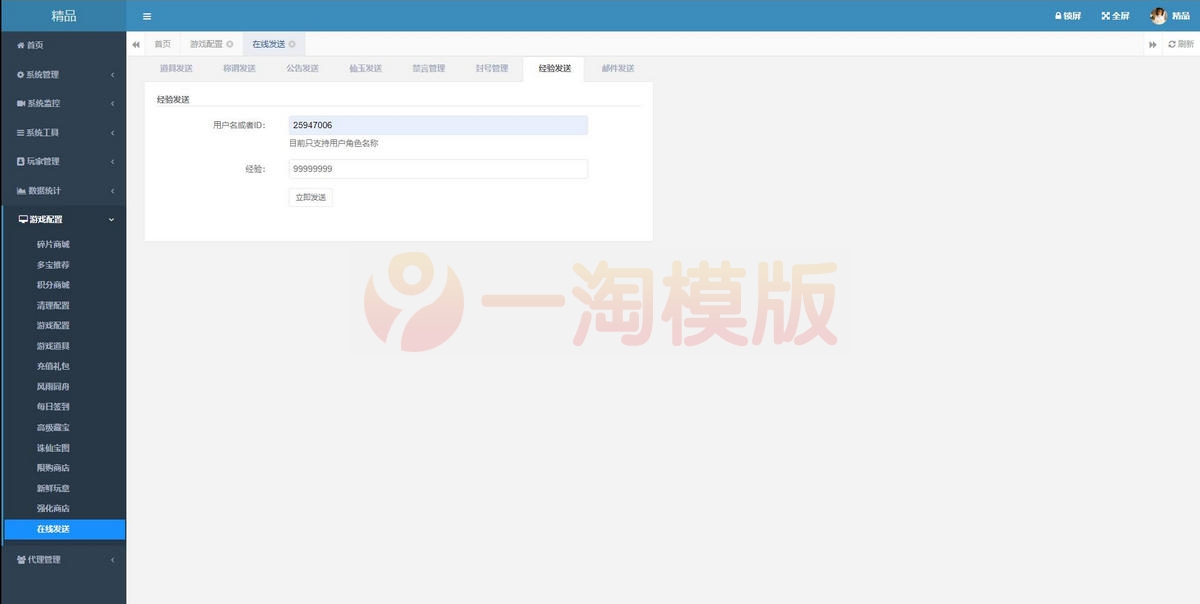1200x604 pixels.
Task: Switch to the 称谓发送 tab
Action: coord(239,68)
